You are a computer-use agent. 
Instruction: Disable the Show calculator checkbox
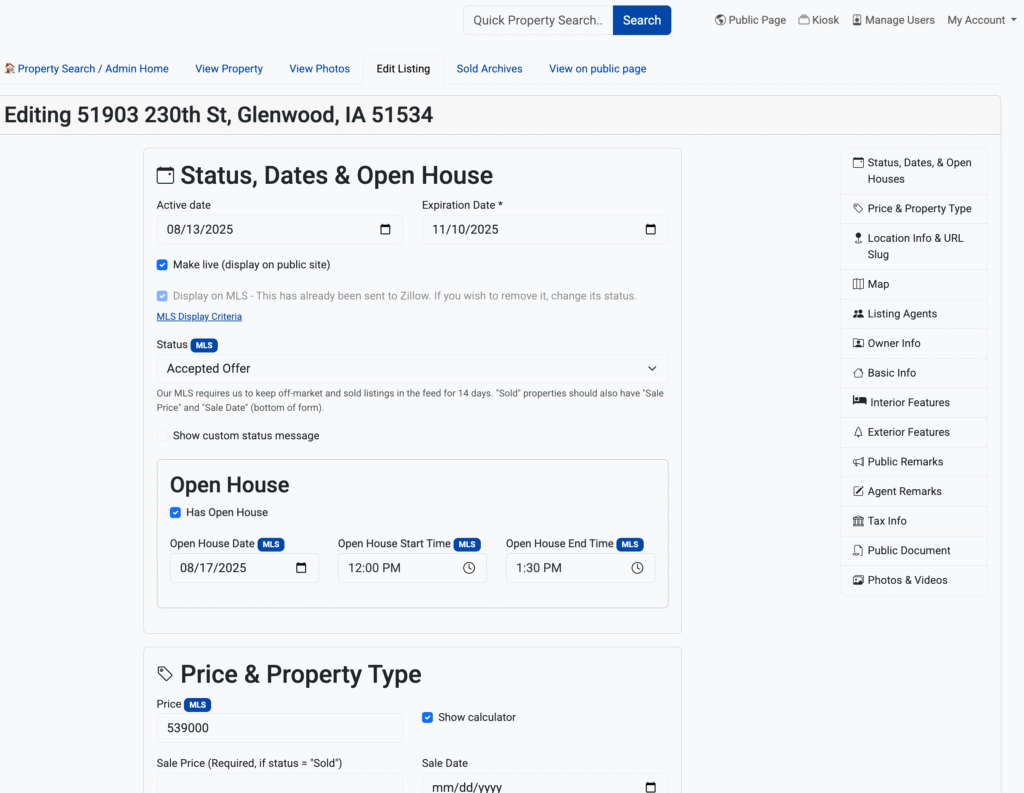point(427,717)
